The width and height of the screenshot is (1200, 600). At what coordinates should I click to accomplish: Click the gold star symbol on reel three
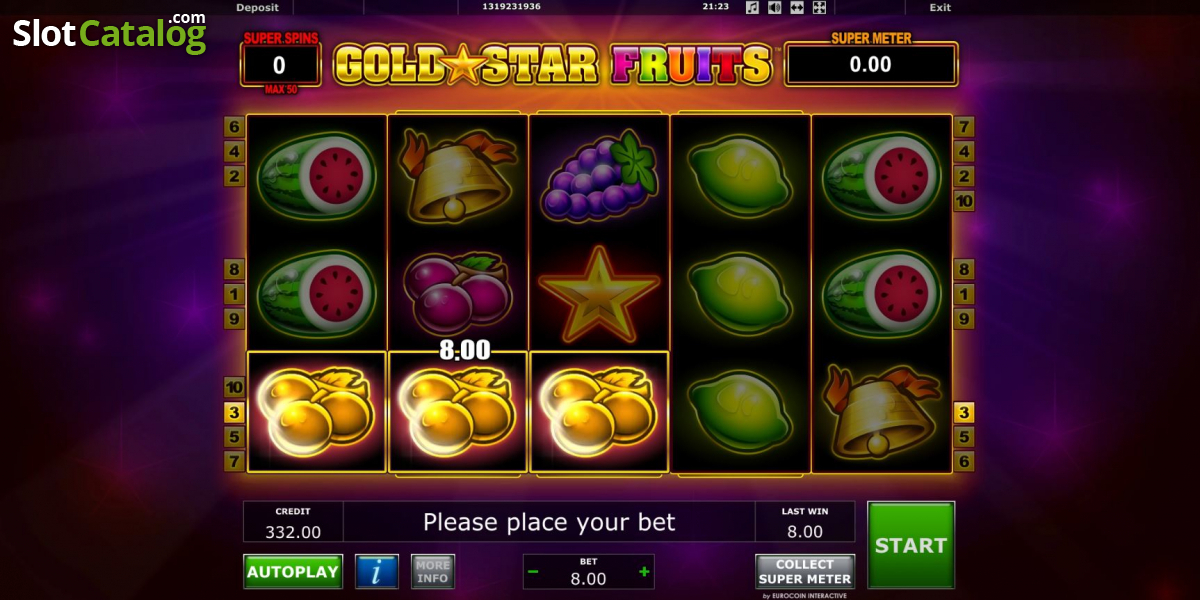599,294
